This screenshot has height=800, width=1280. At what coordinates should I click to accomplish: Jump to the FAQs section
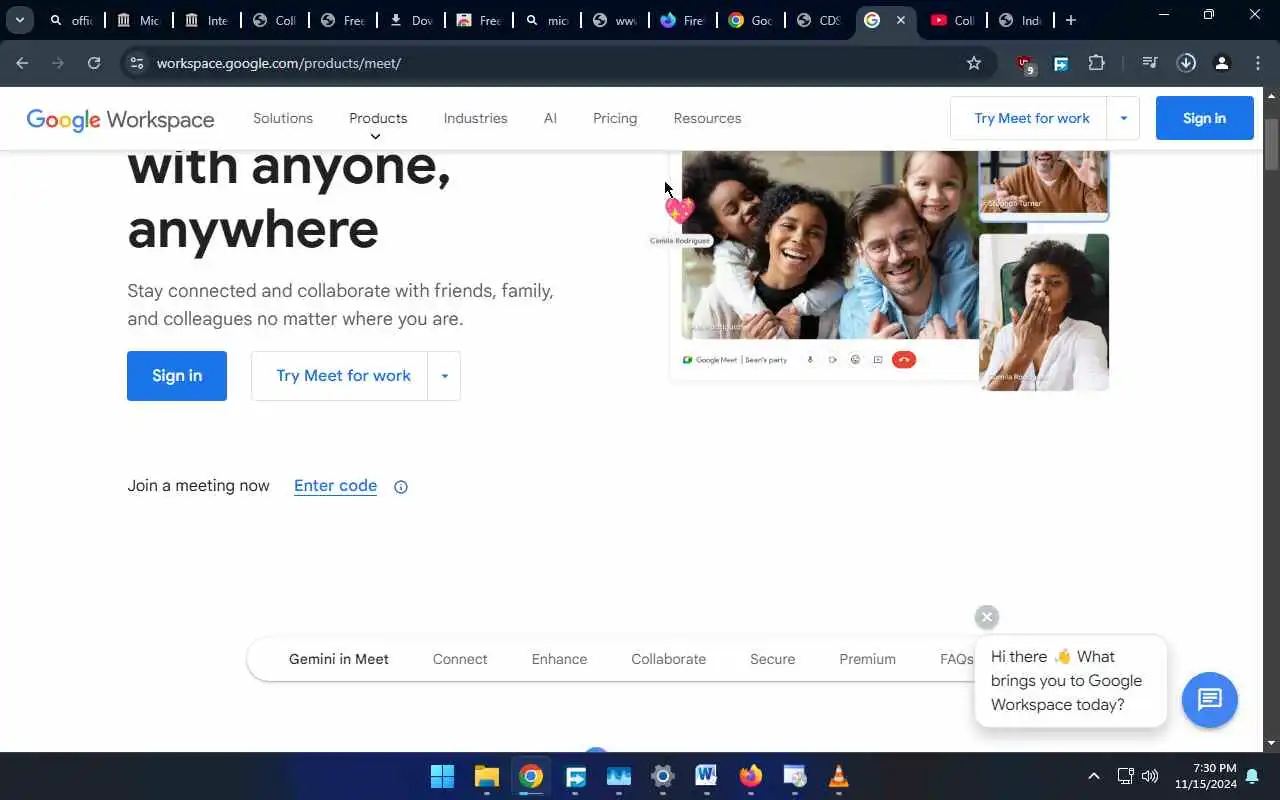[x=956, y=659]
